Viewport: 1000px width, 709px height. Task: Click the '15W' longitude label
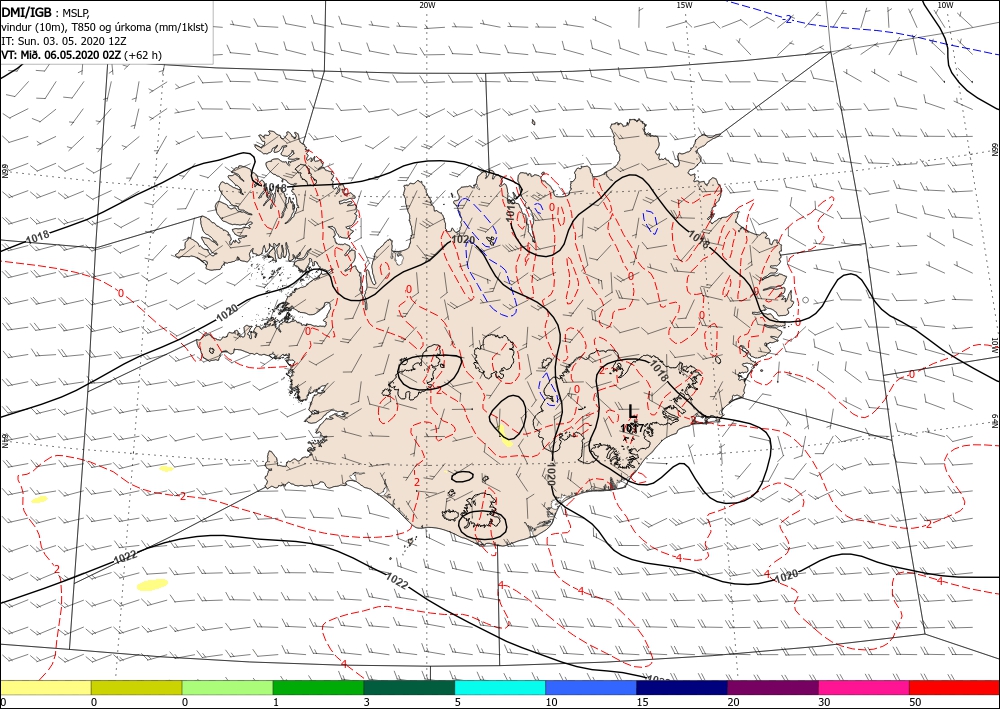684,5
